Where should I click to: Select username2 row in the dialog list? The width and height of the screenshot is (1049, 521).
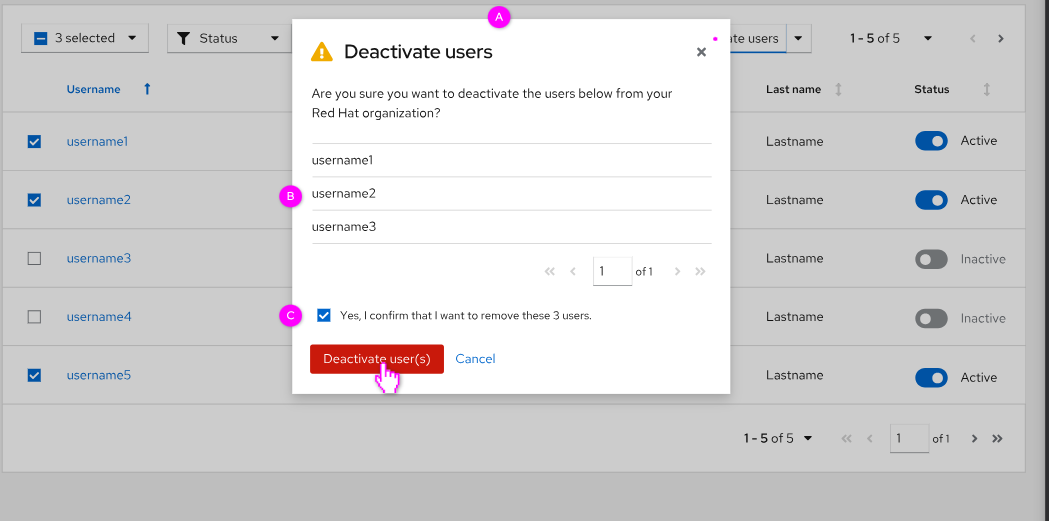(511, 194)
